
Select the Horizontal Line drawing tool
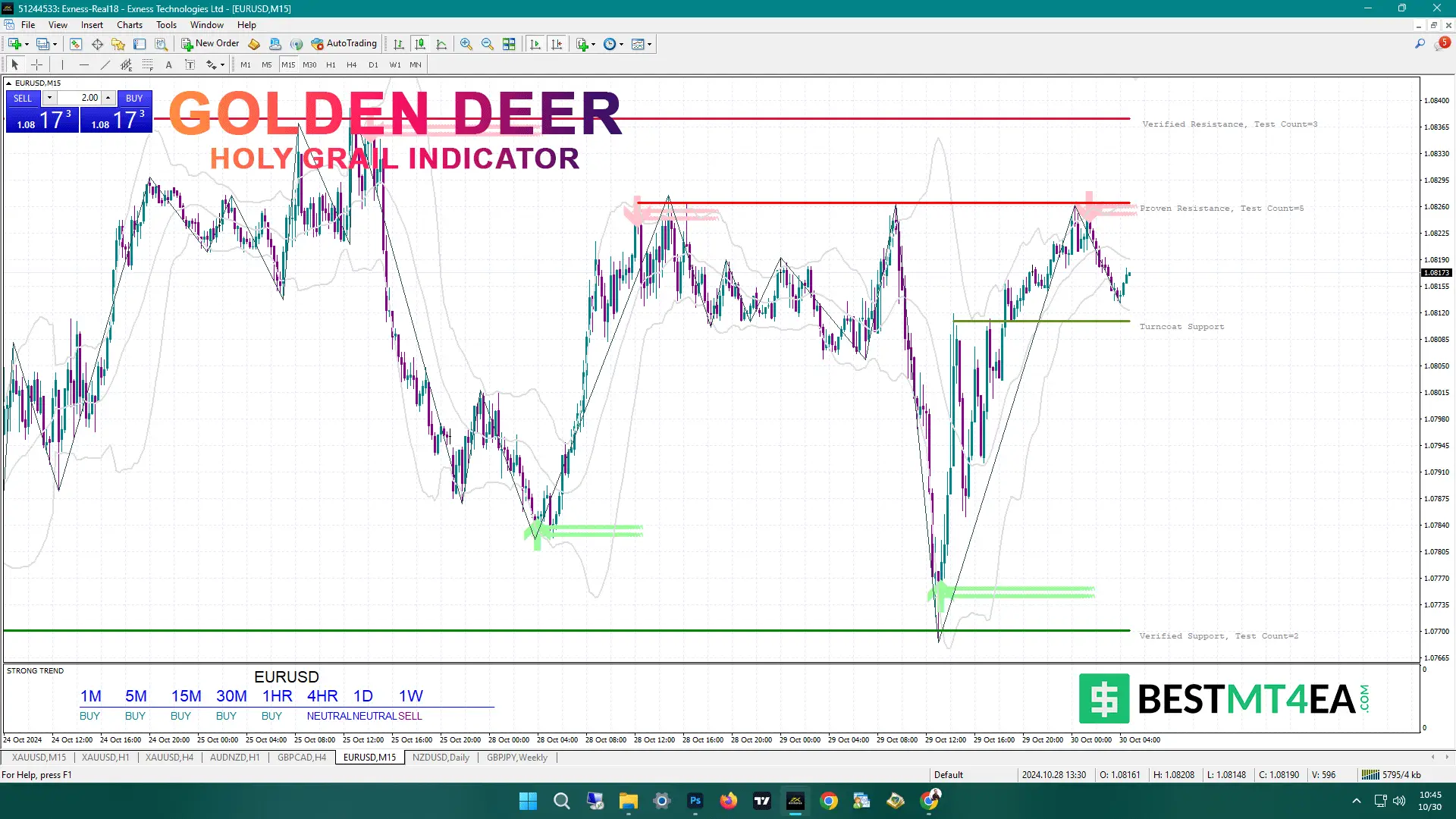pyautogui.click(x=83, y=64)
